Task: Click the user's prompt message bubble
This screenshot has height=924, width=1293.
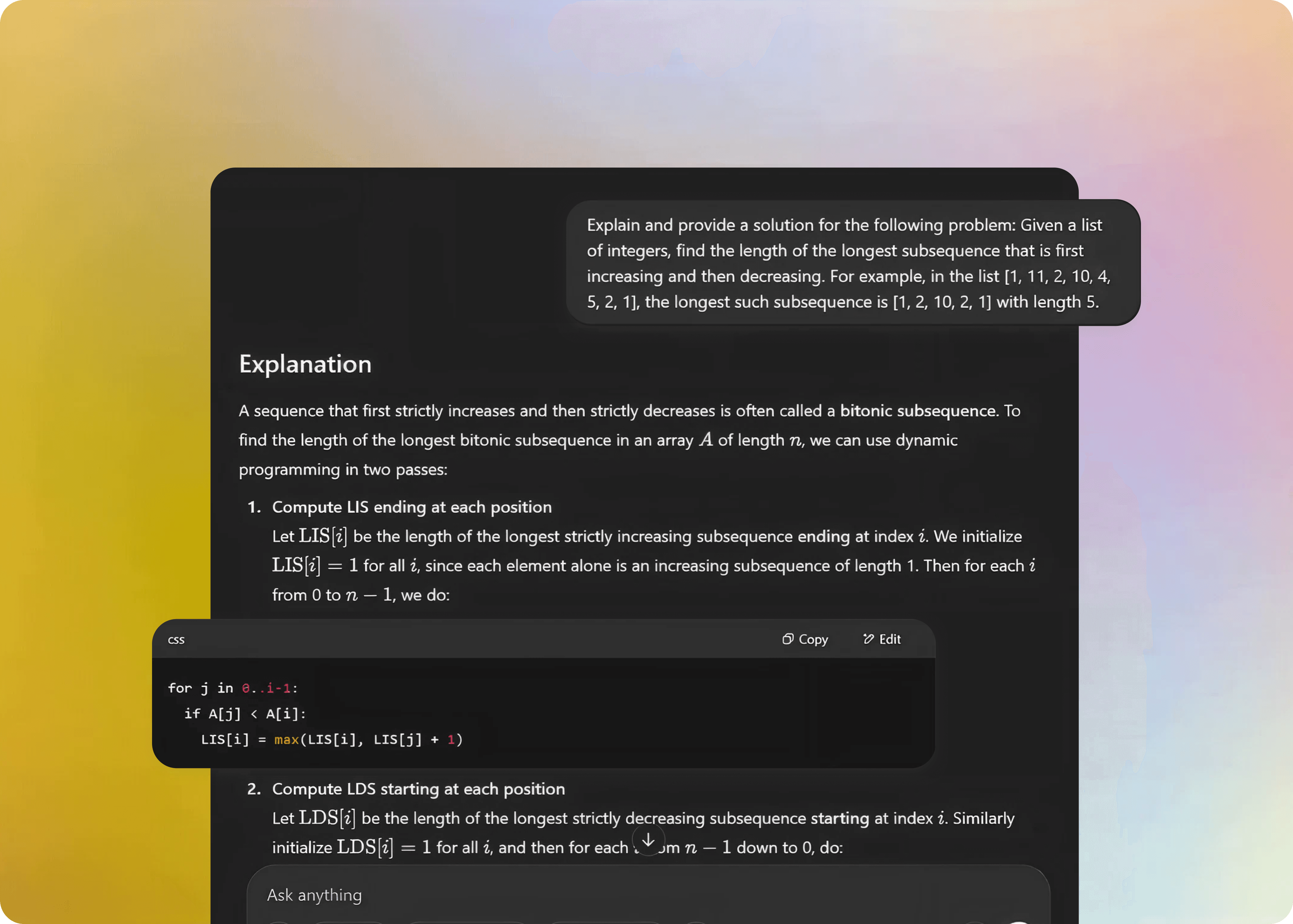Action: (852, 263)
